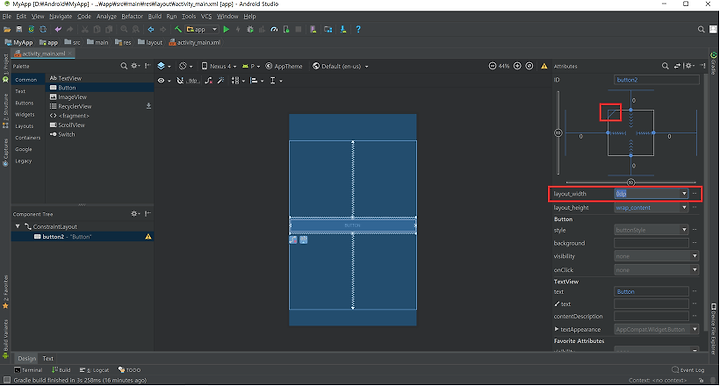Run the app with the green play button
720x386 pixels.
point(226,29)
